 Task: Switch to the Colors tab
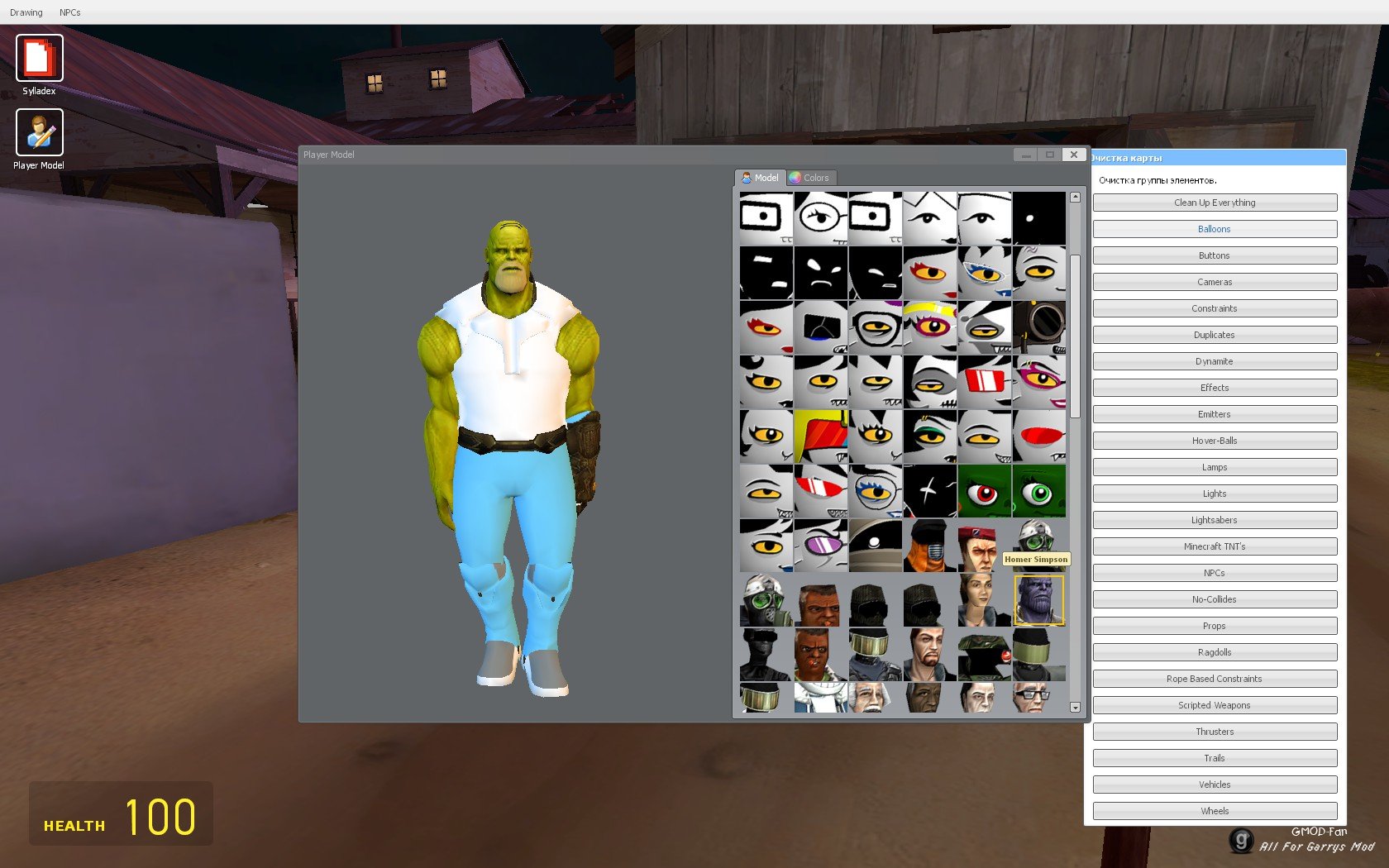click(x=809, y=178)
